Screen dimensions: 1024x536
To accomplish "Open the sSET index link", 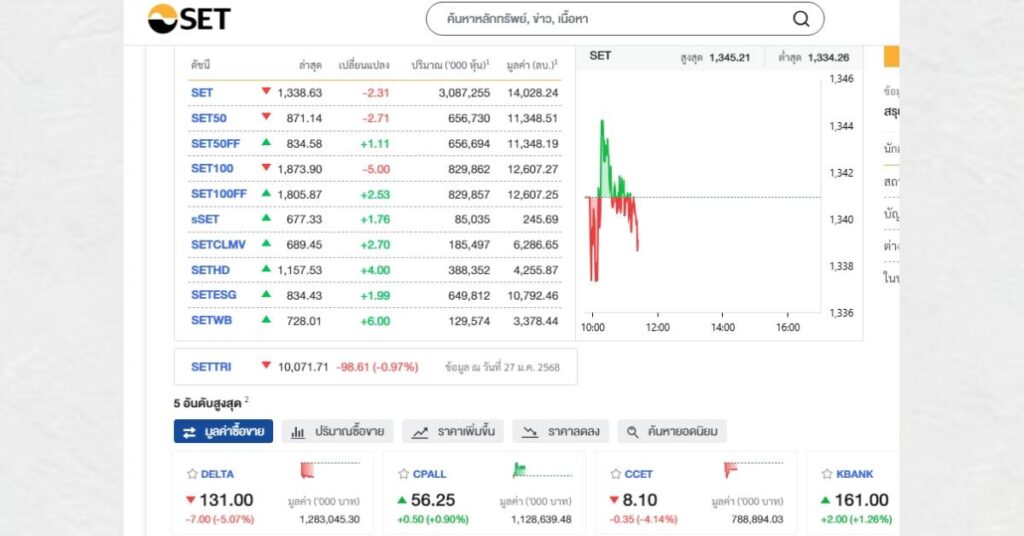I will [204, 219].
